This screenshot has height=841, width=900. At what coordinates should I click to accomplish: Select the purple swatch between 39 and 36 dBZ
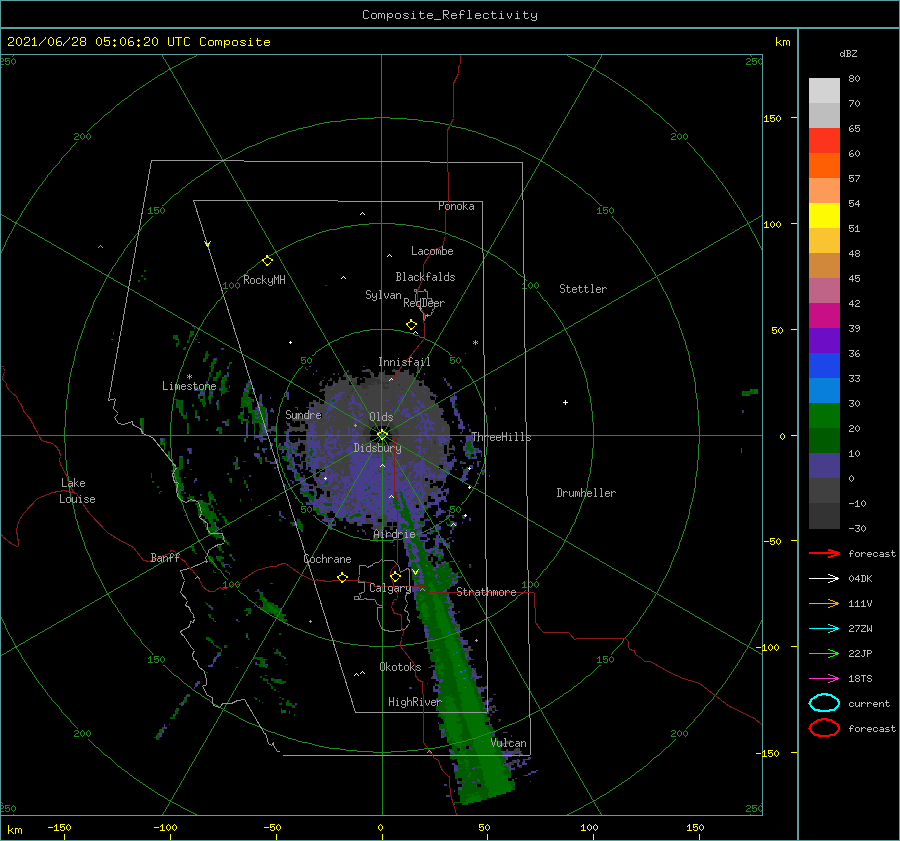(824, 340)
